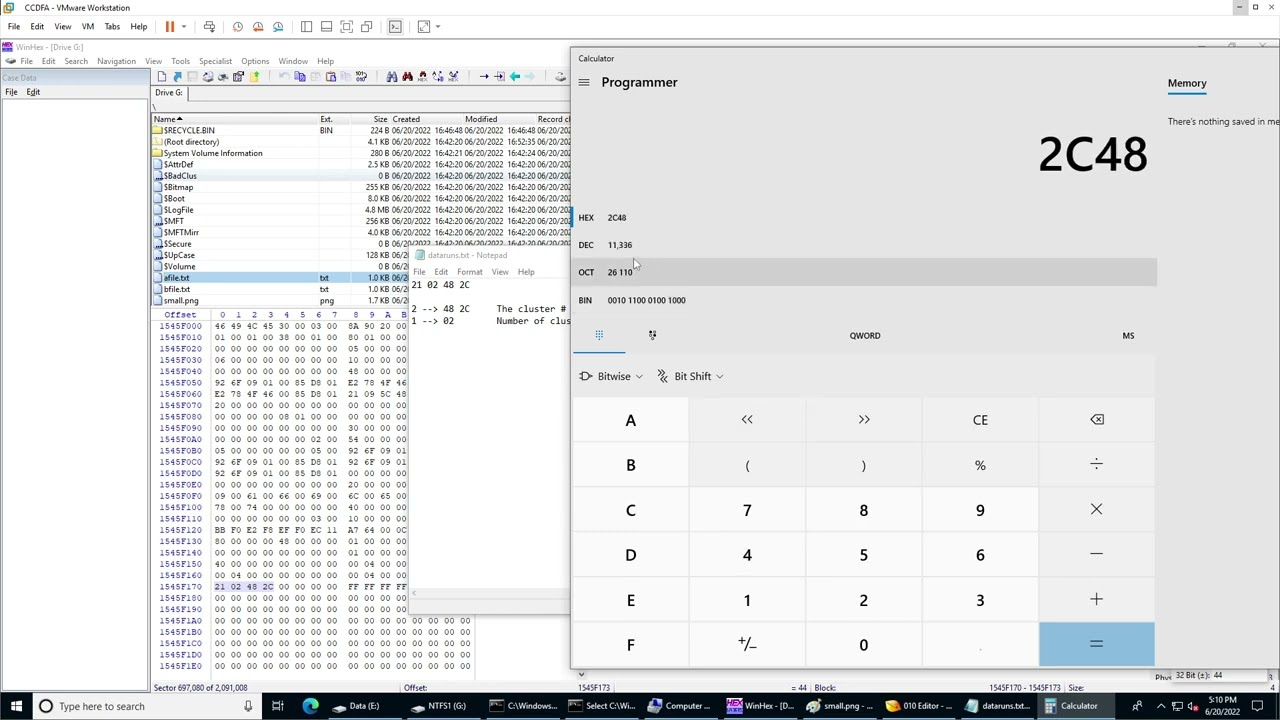Toggle the VMware console view button
This screenshot has height=720, width=1280.
pos(395,27)
